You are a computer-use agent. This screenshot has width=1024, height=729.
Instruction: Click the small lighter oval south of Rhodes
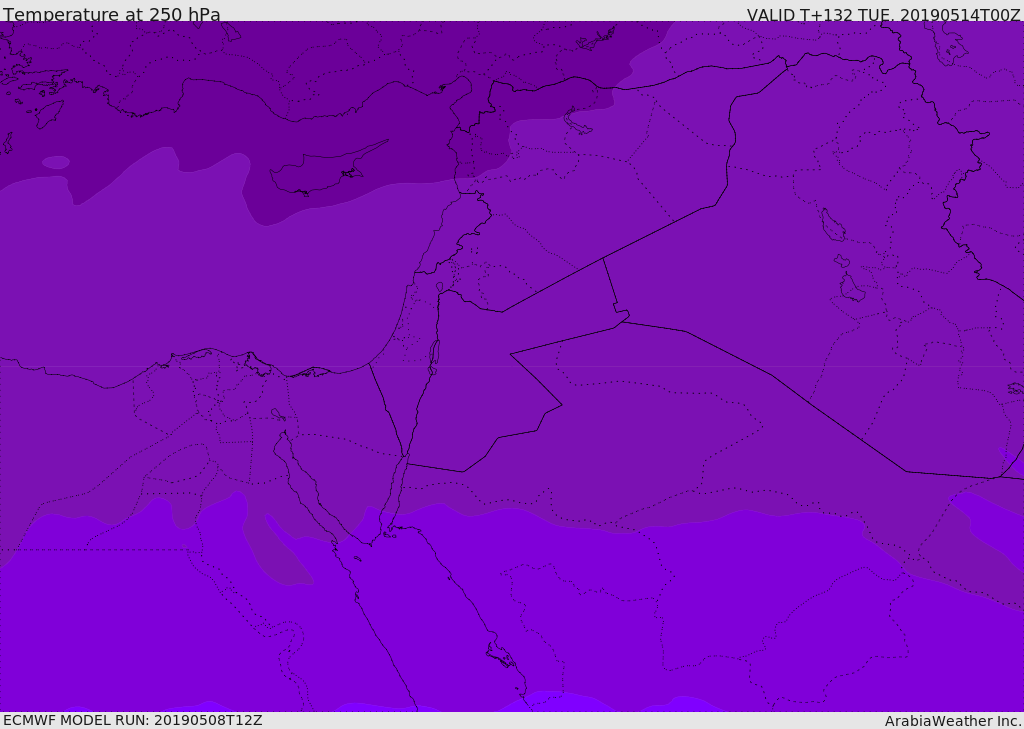56,162
